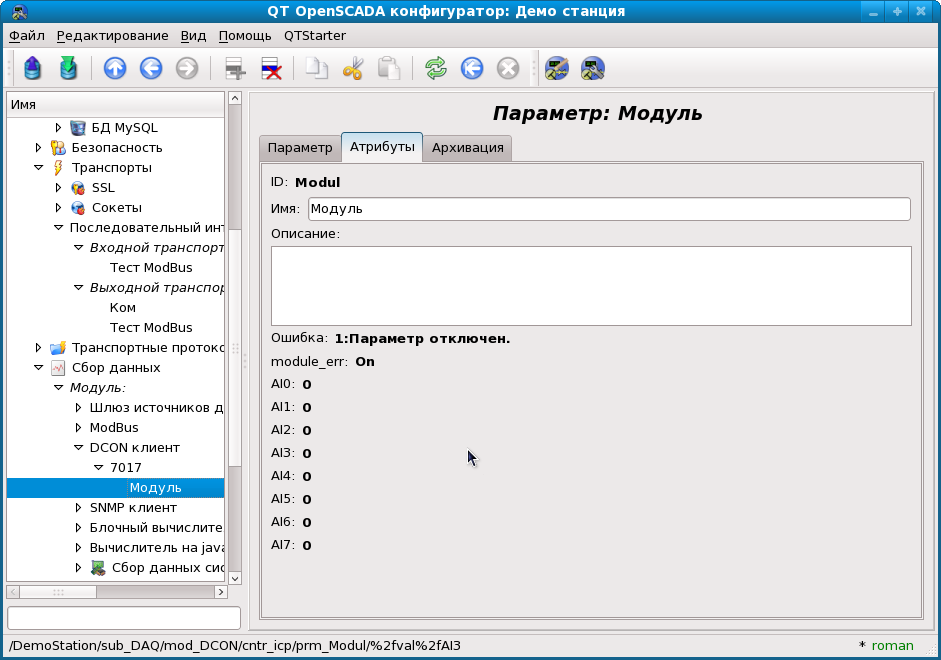Image resolution: width=941 pixels, height=660 pixels.
Task: Click the delete item icon with red X
Action: [x=271, y=68]
